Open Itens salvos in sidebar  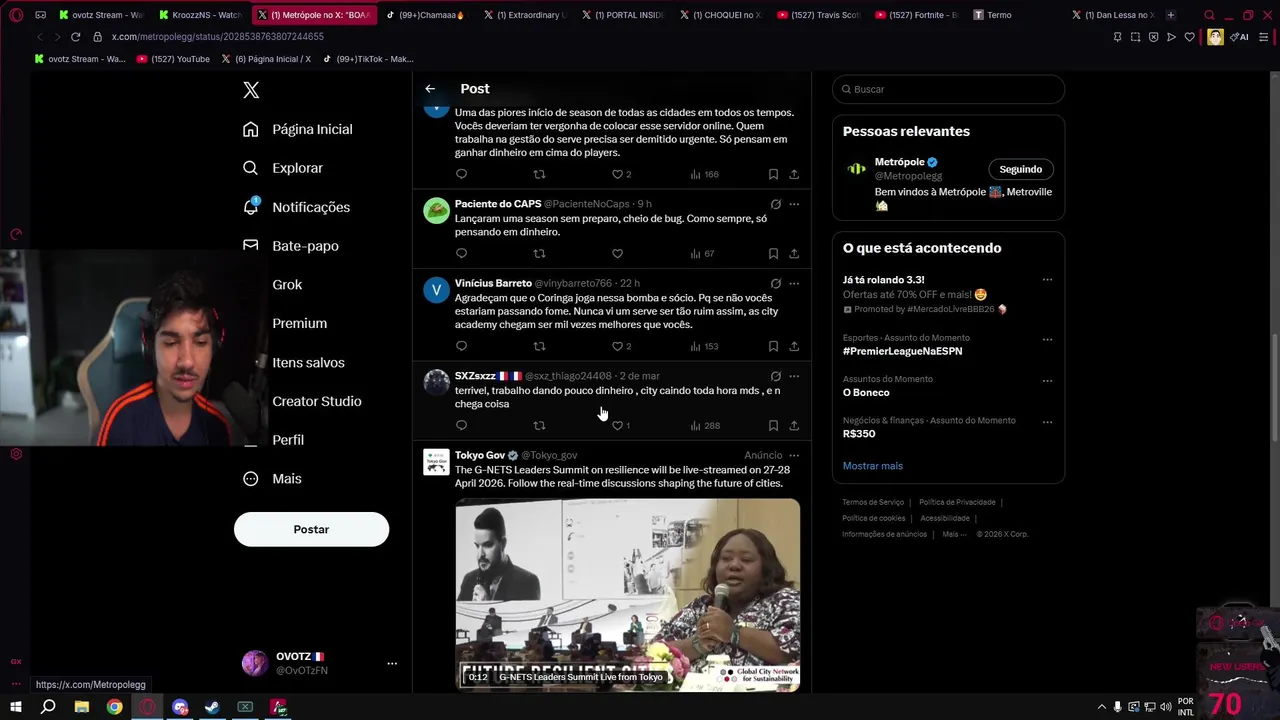308,362
